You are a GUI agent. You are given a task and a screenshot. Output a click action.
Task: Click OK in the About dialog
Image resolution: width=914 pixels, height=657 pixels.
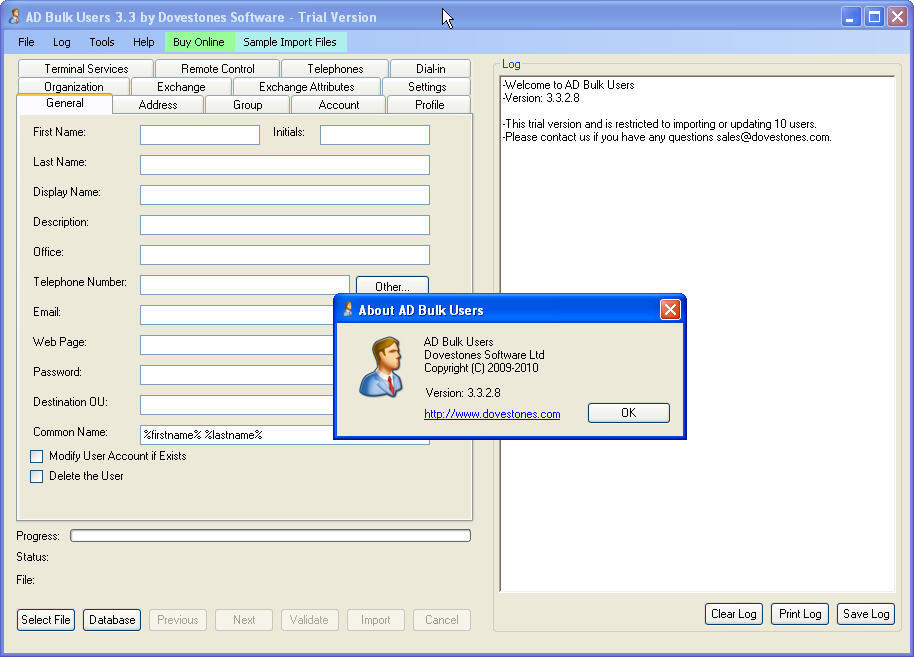(628, 413)
